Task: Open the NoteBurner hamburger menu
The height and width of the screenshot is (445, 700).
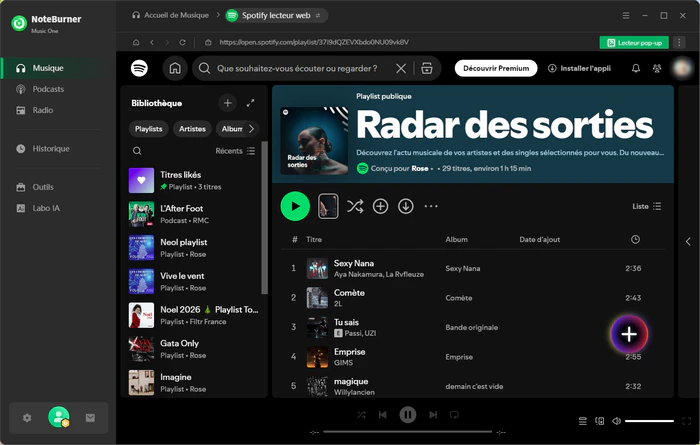Action: (626, 15)
